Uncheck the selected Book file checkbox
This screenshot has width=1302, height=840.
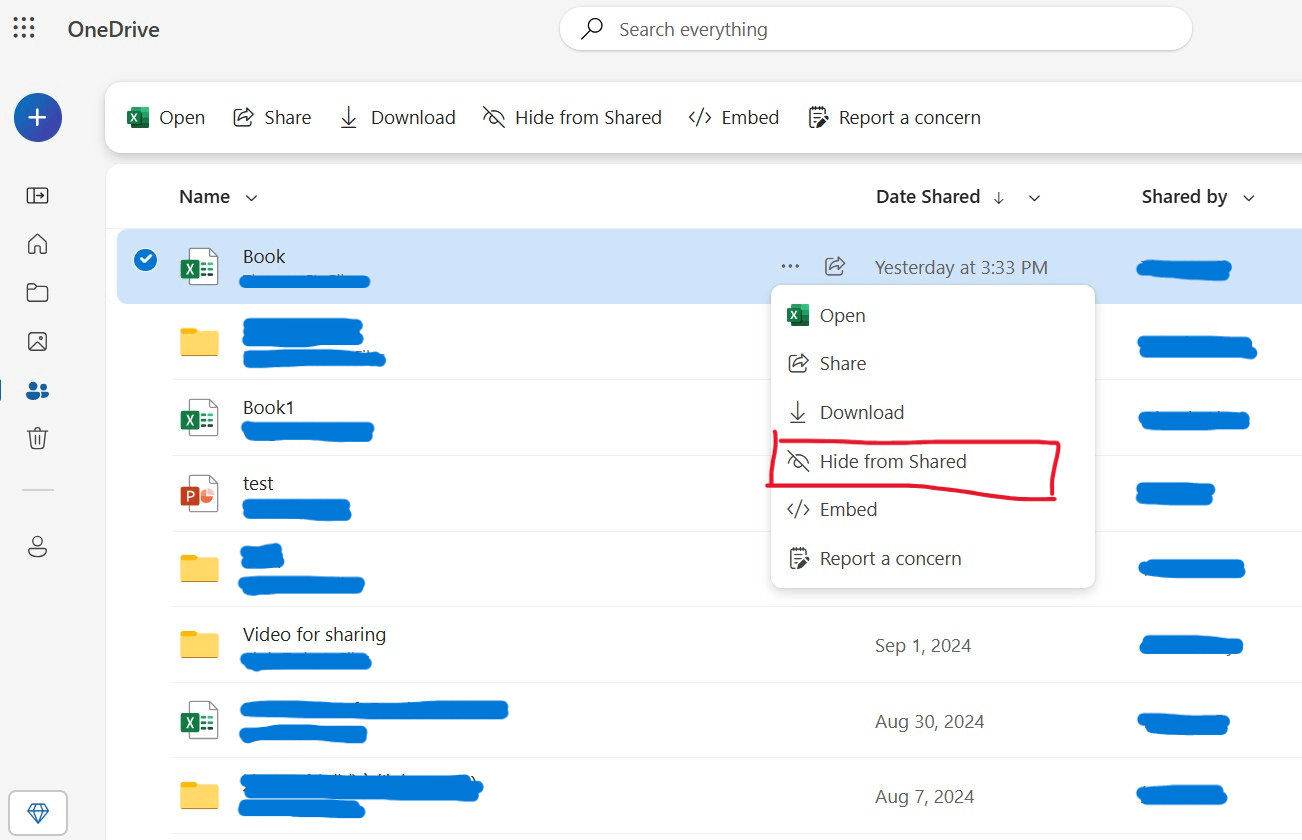click(145, 259)
